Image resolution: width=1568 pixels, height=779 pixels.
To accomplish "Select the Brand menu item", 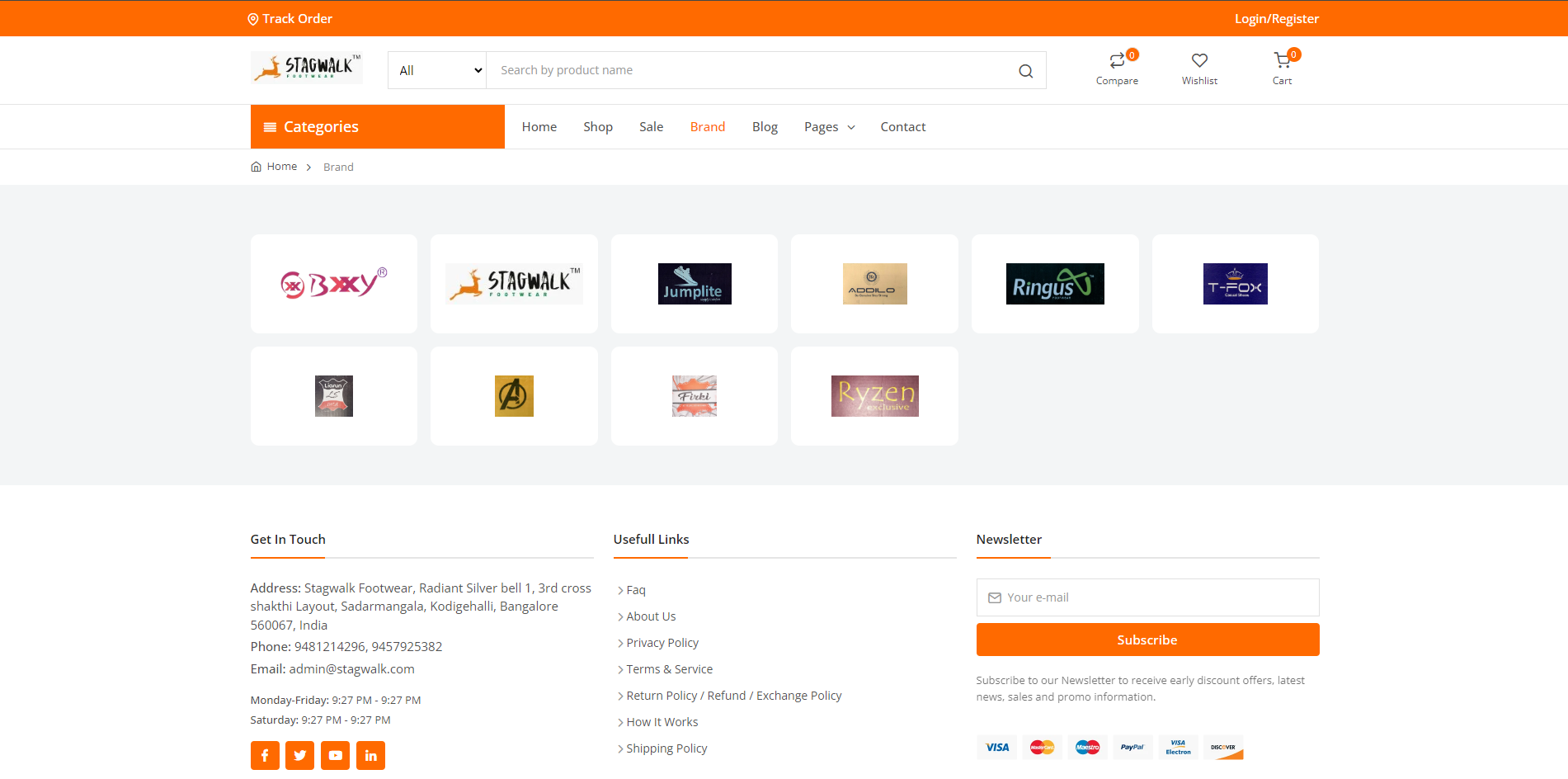I will [708, 127].
